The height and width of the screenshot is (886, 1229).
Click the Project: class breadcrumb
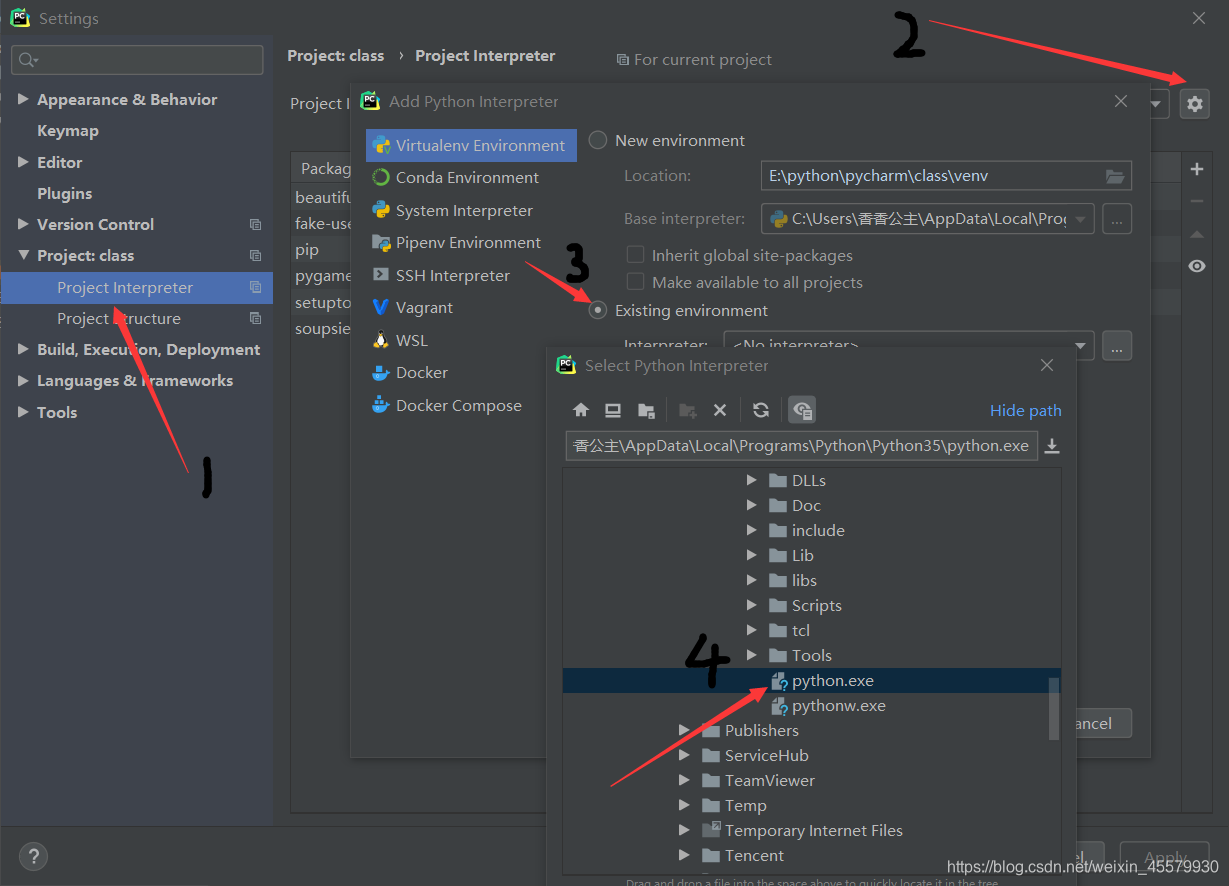[336, 56]
